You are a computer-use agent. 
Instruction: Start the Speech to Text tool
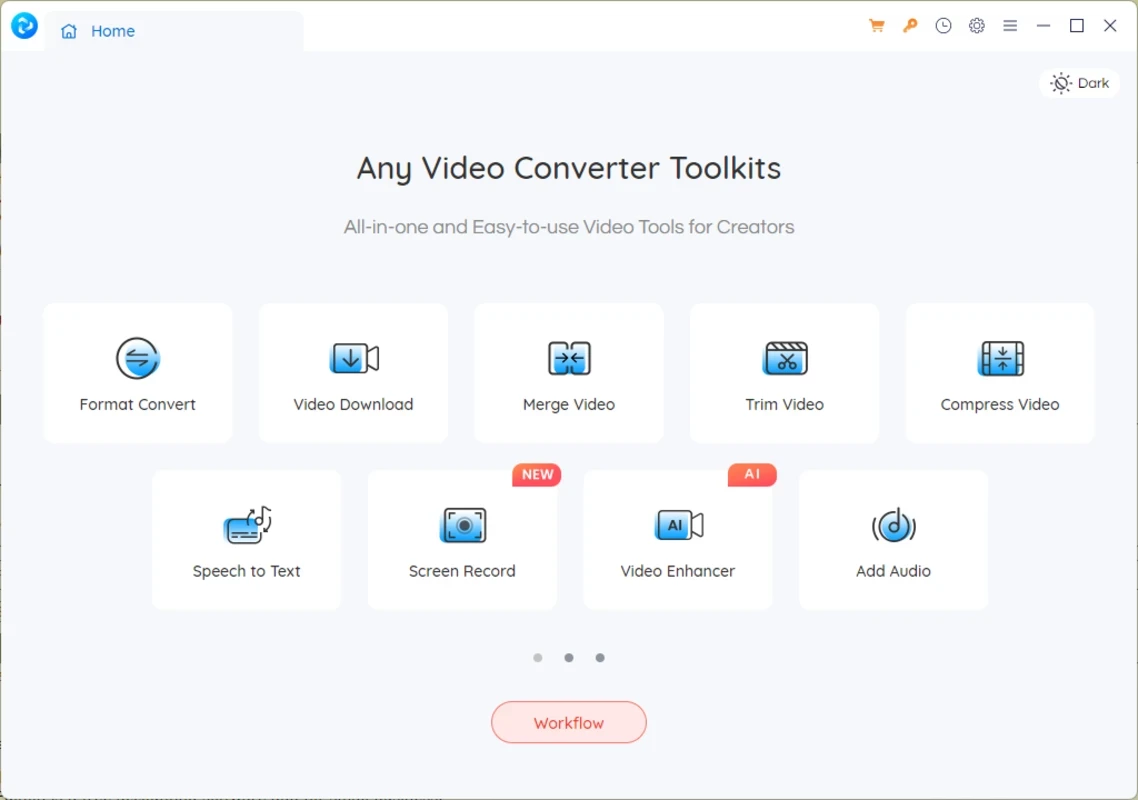tap(246, 540)
